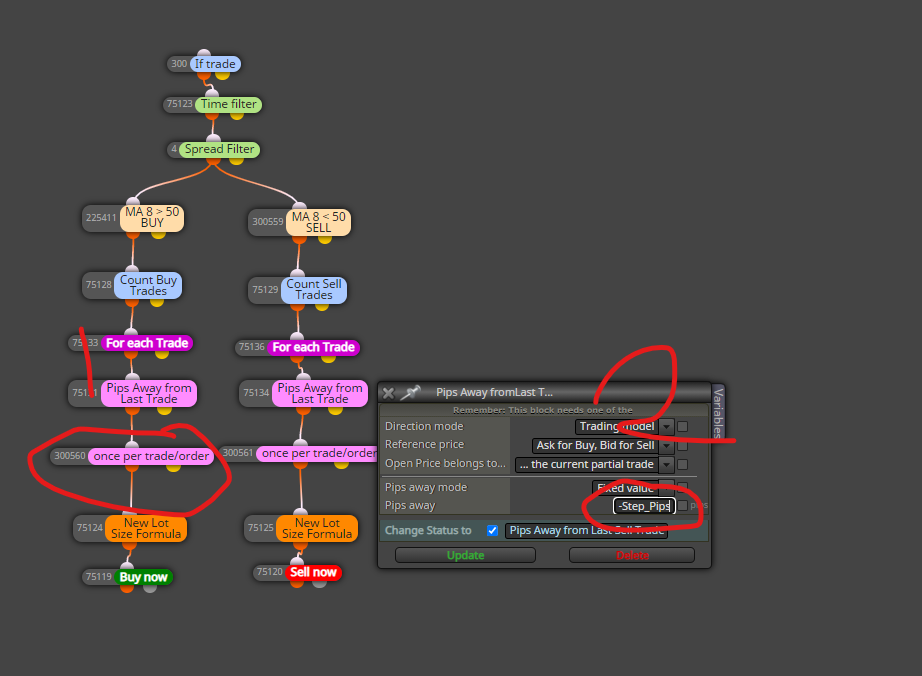The width and height of the screenshot is (922, 676).
Task: Click the 75128 ID tag
Action: pos(99,285)
